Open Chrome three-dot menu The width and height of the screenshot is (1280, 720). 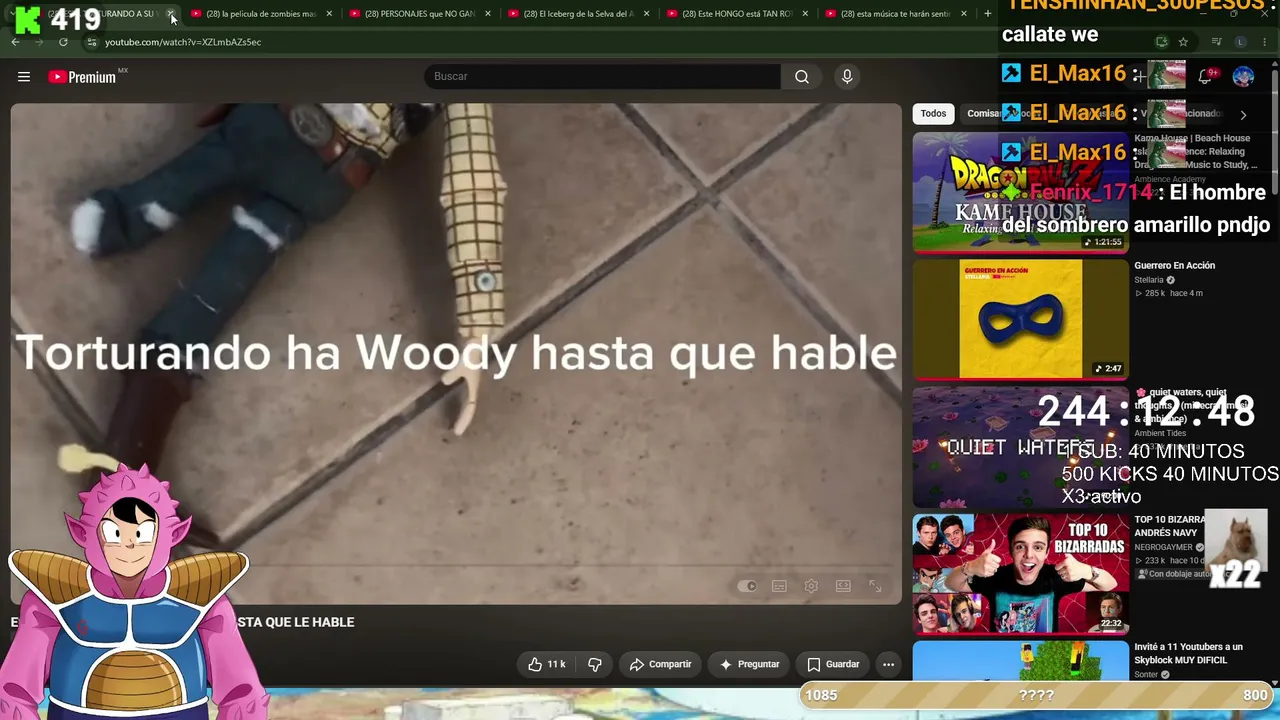click(1265, 42)
